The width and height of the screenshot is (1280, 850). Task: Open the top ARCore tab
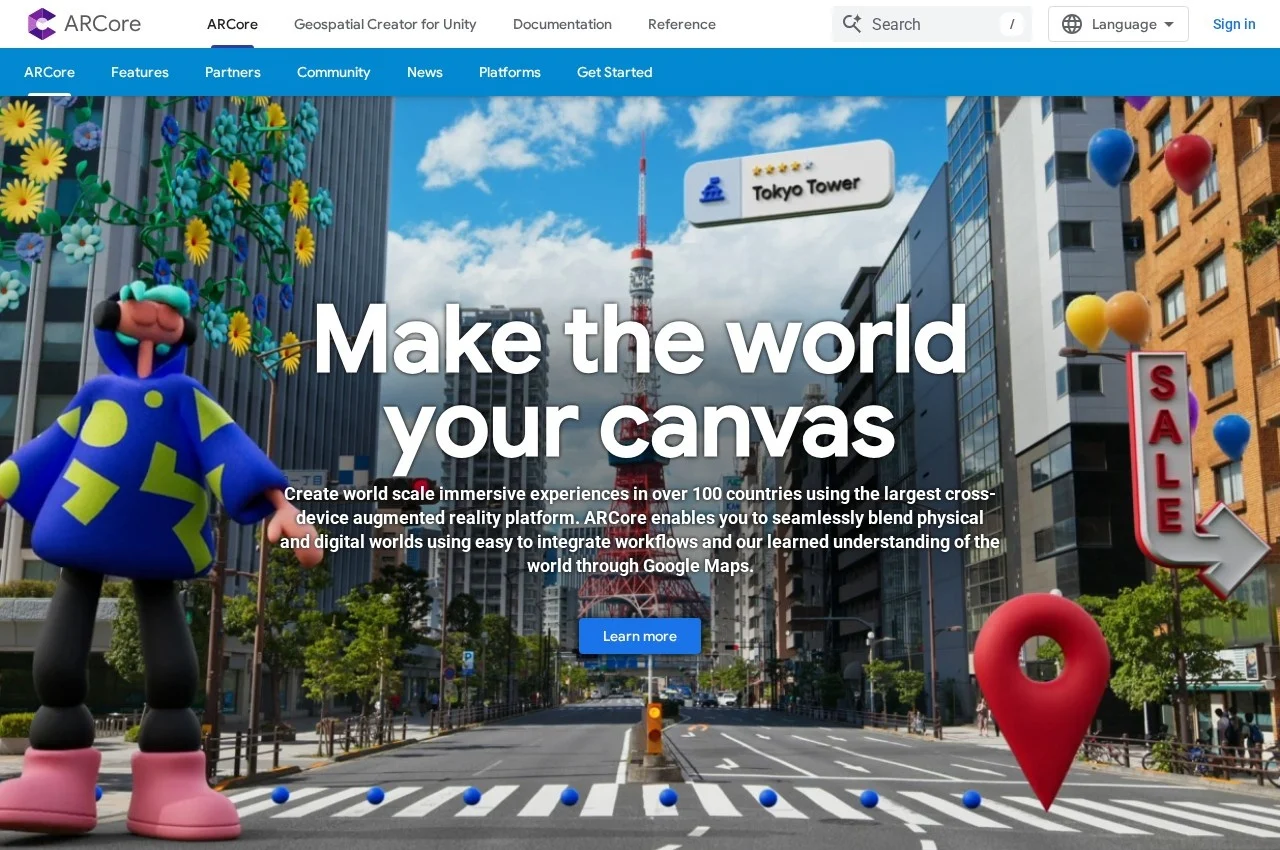(x=232, y=24)
